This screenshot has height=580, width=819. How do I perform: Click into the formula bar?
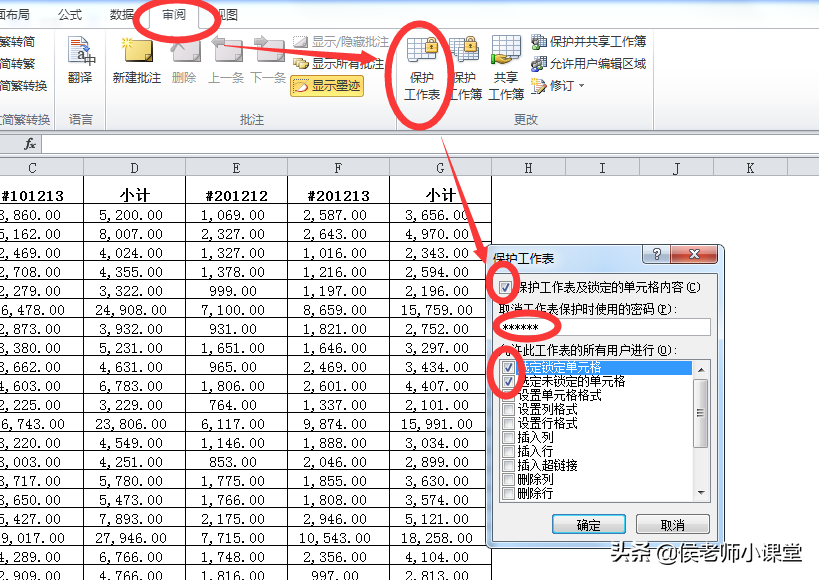(430, 144)
